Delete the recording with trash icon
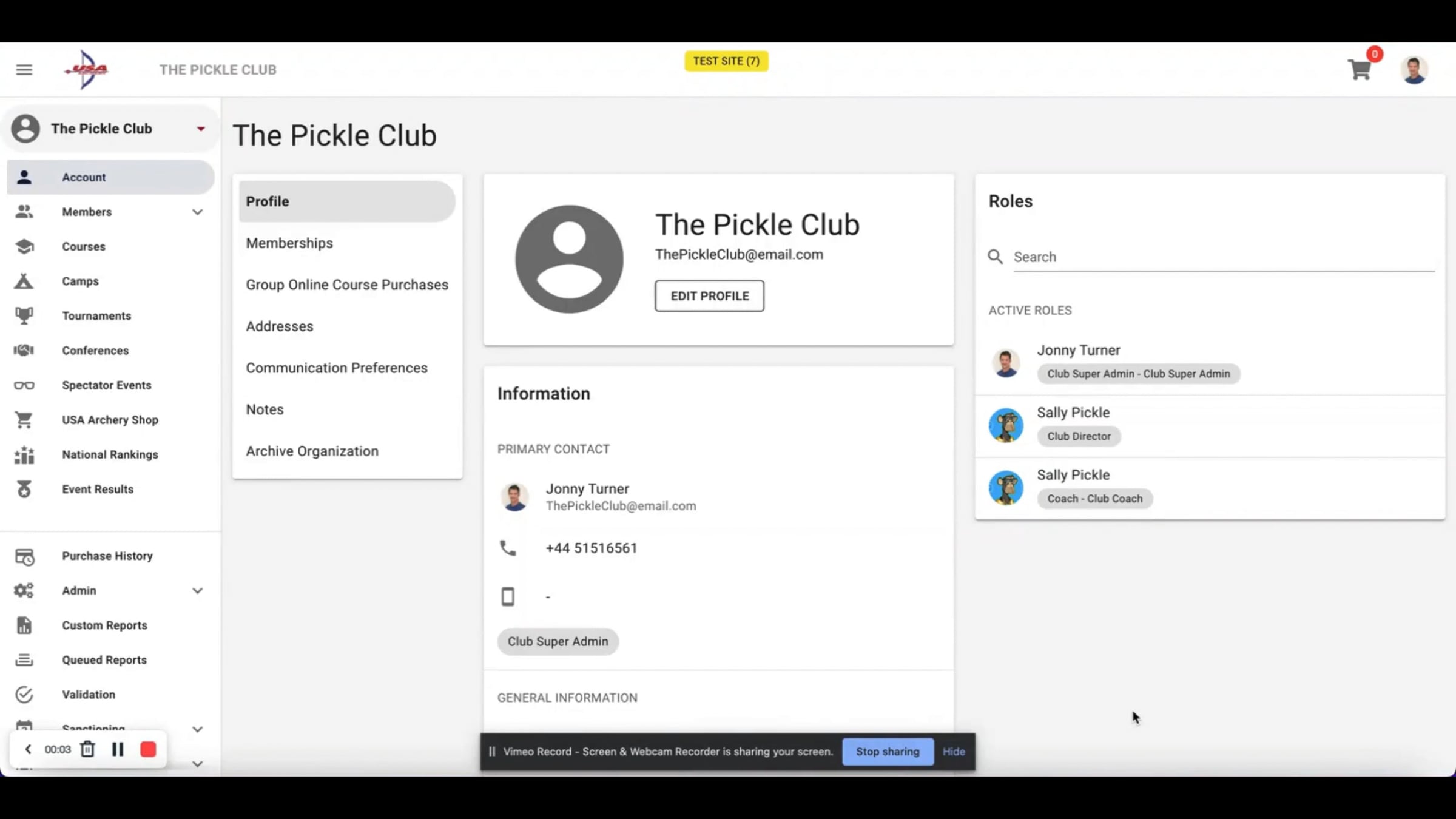 pos(87,749)
